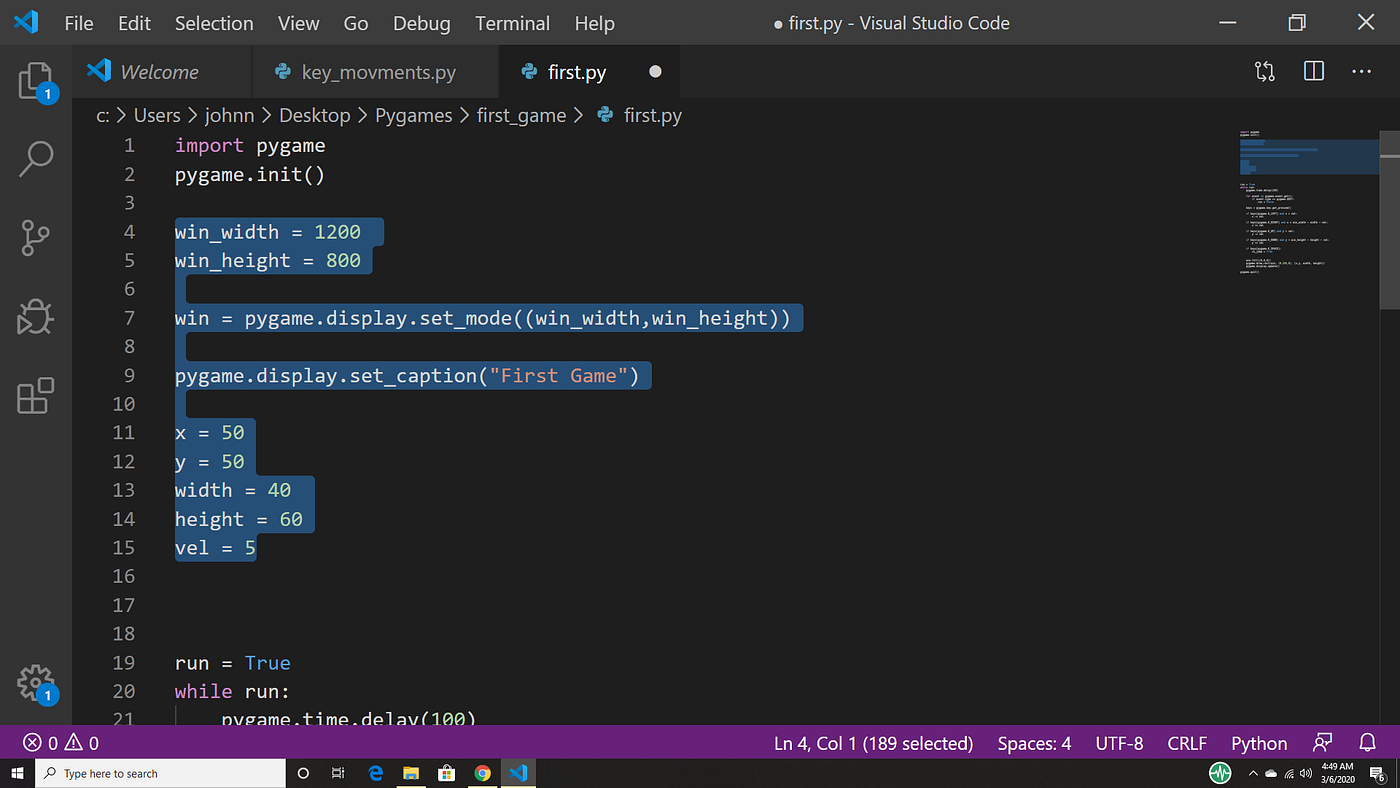Screen dimensions: 1400x788
Task: Change indentation via Spaces: 4
Action: (x=1034, y=743)
